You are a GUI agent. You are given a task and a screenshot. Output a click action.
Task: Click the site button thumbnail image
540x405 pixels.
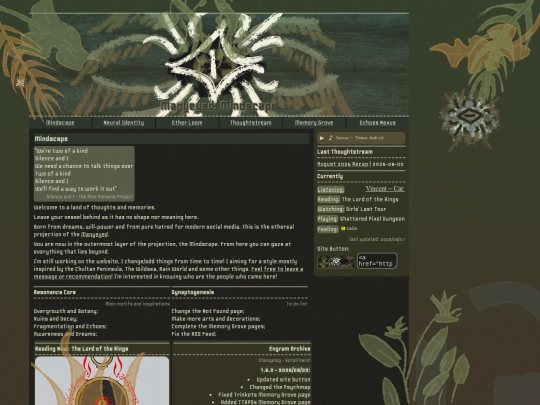(336, 262)
